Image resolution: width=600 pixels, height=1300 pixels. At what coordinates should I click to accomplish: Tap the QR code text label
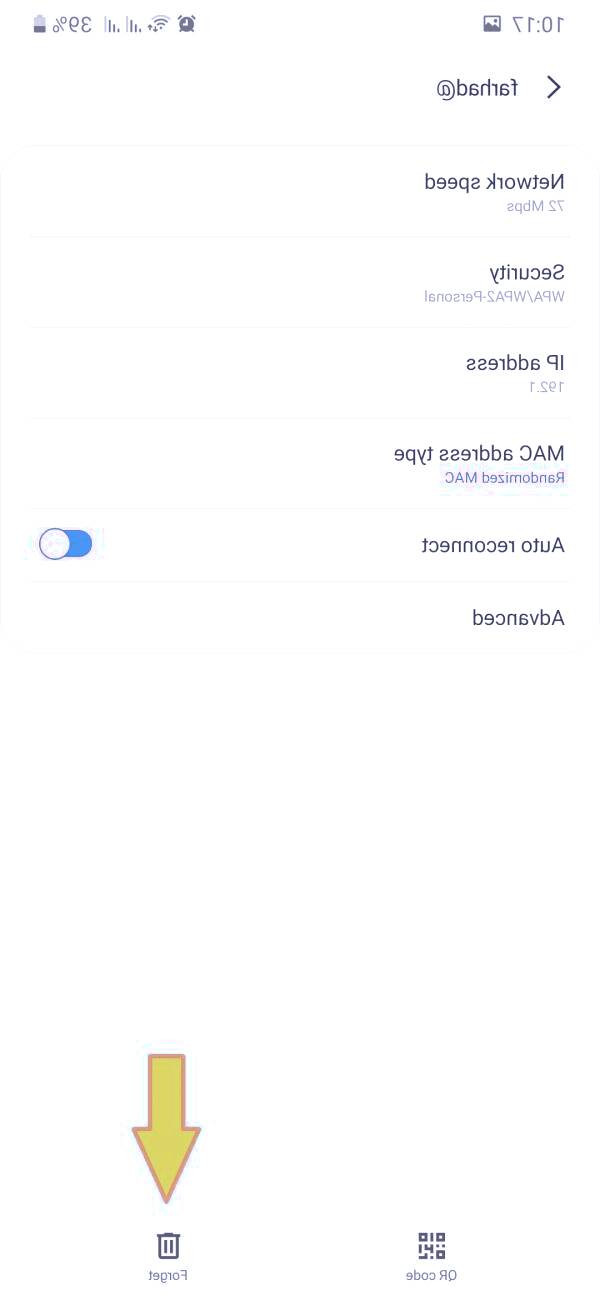(x=431, y=1275)
